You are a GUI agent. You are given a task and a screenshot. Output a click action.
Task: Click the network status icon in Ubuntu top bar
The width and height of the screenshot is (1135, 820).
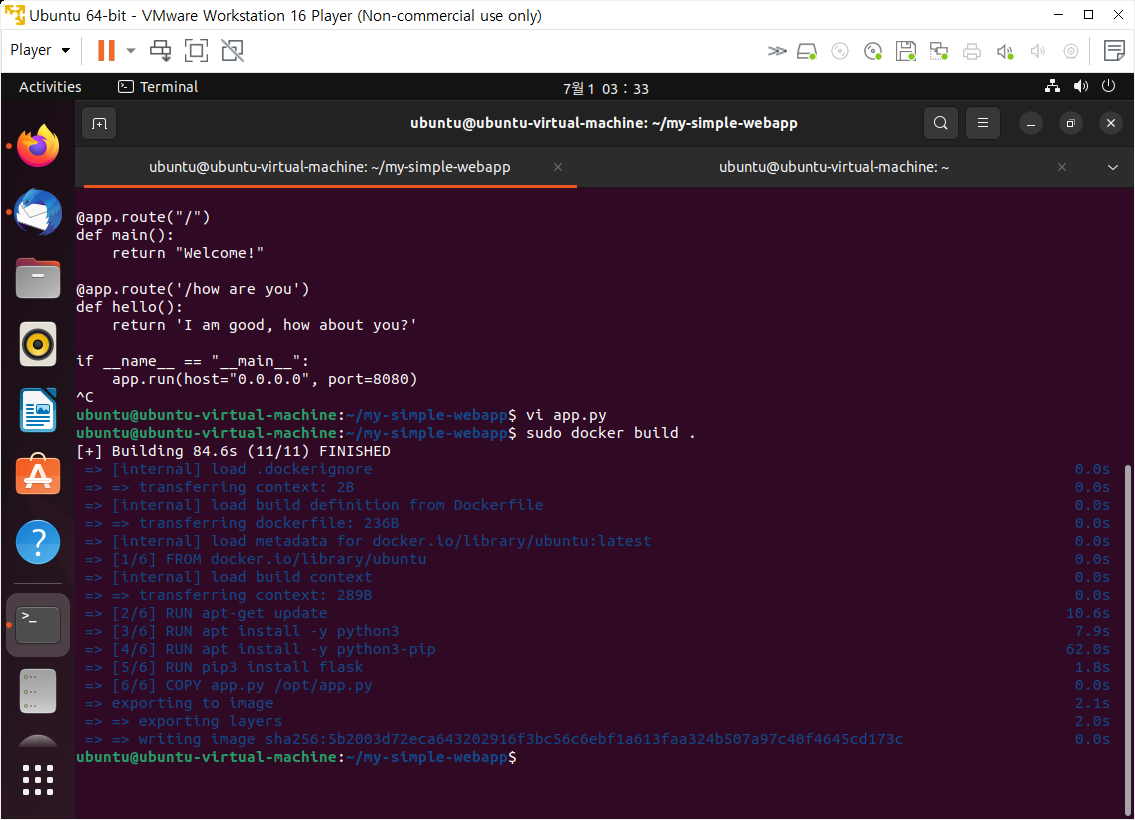click(x=1052, y=86)
